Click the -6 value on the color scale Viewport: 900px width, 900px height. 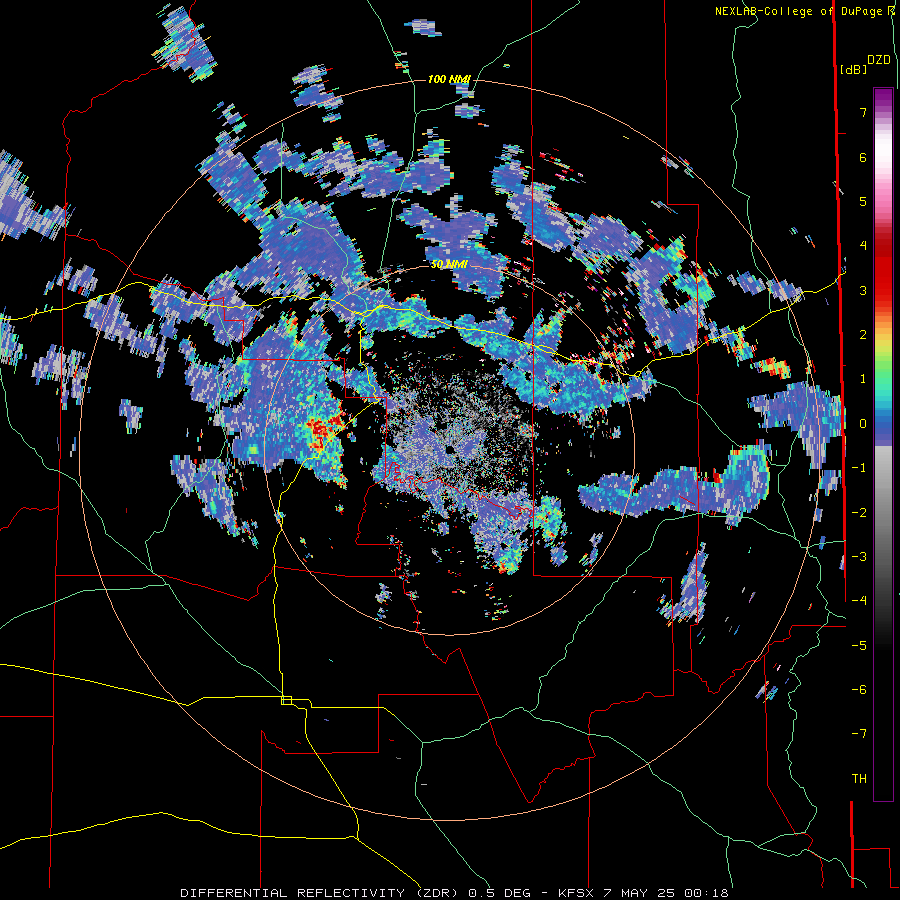(x=859, y=690)
